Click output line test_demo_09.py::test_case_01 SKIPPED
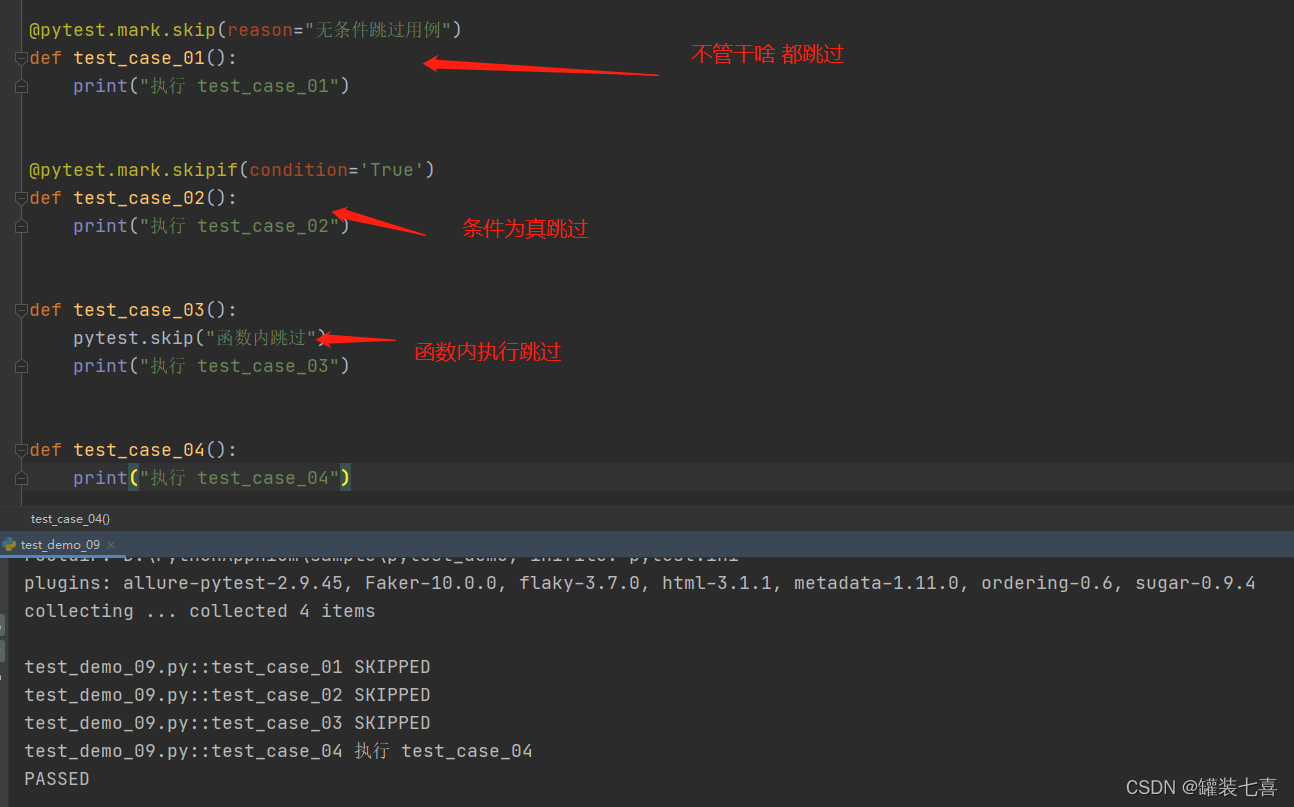This screenshot has height=807, width=1294. 227,667
